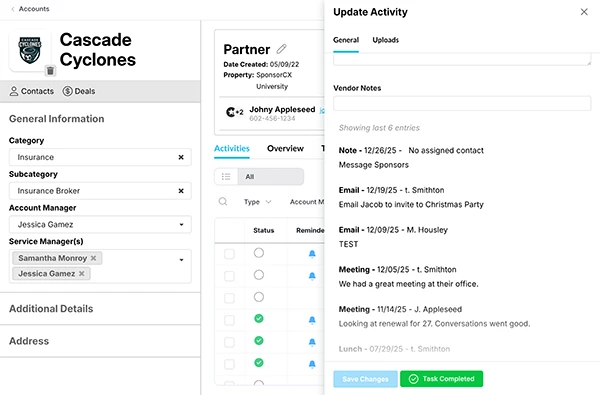Check the second activity row checkbox
Screen dimensions: 600x395
pyautogui.click(x=229, y=276)
